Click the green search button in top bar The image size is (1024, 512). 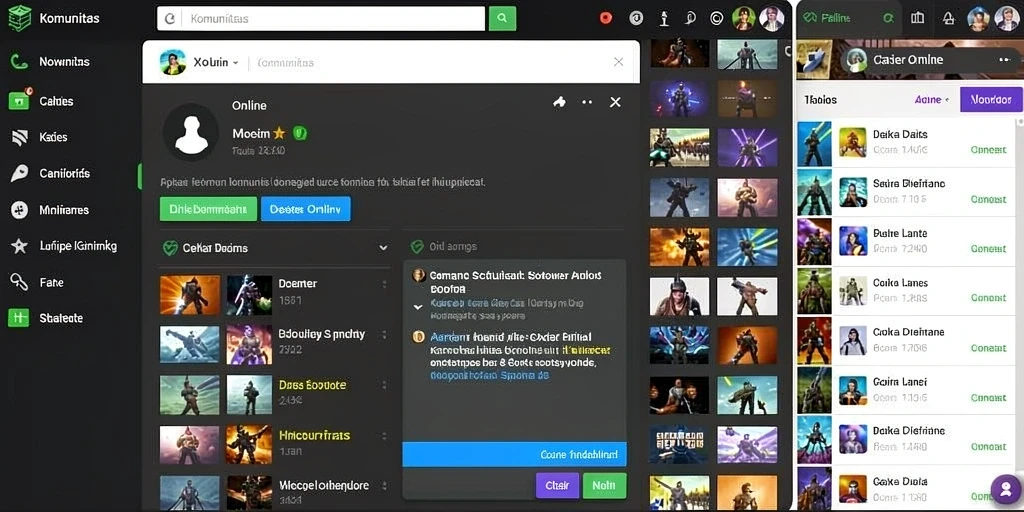click(x=502, y=18)
